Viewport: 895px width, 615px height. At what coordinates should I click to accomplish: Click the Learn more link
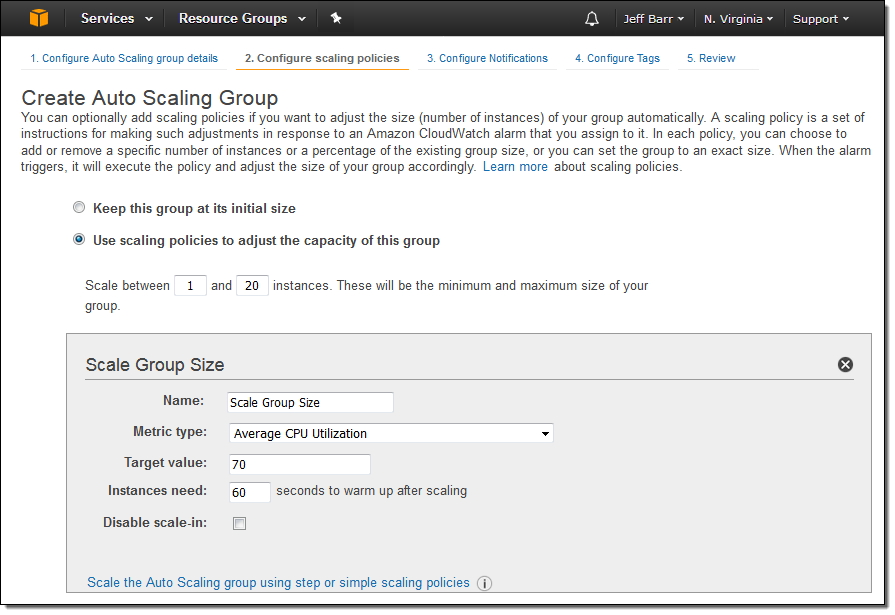pos(515,167)
